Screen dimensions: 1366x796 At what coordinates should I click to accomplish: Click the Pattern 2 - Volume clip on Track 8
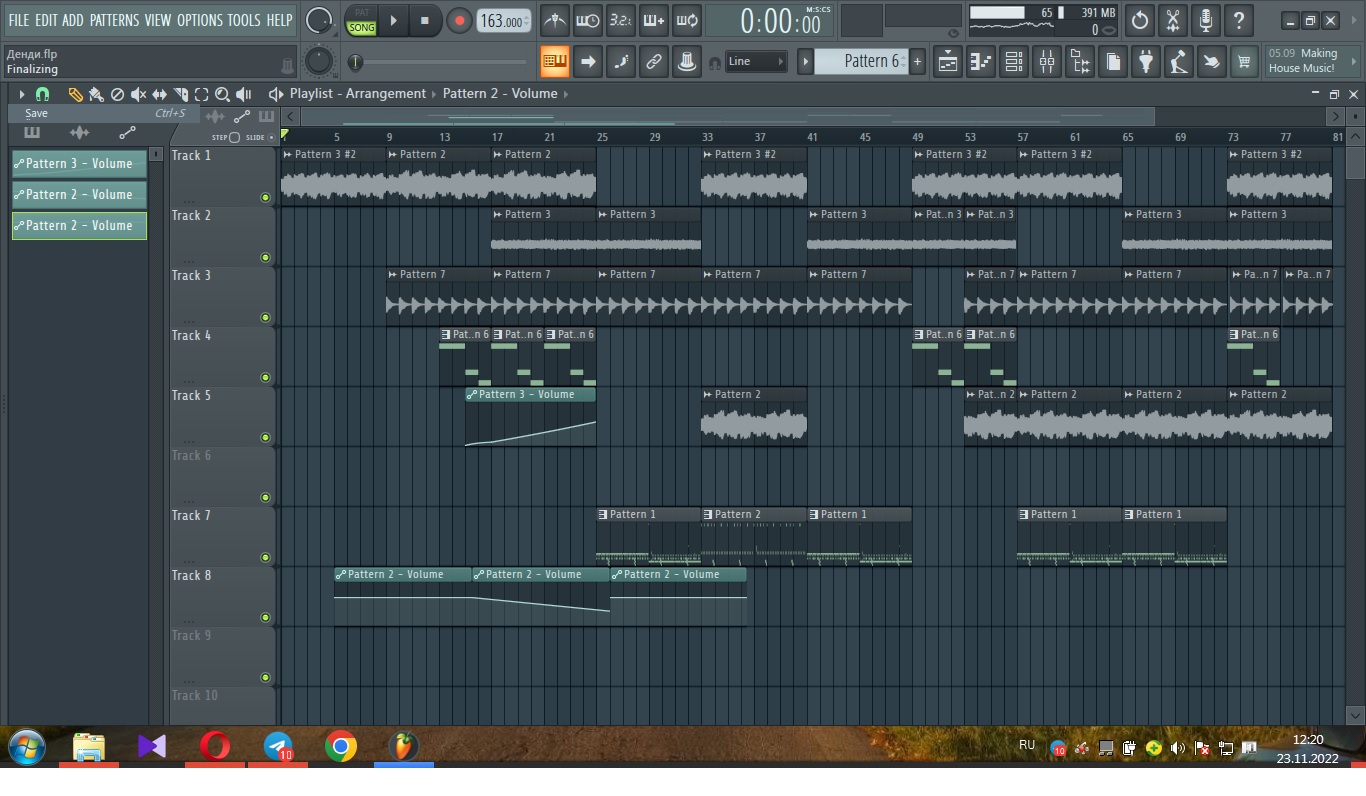(402, 575)
